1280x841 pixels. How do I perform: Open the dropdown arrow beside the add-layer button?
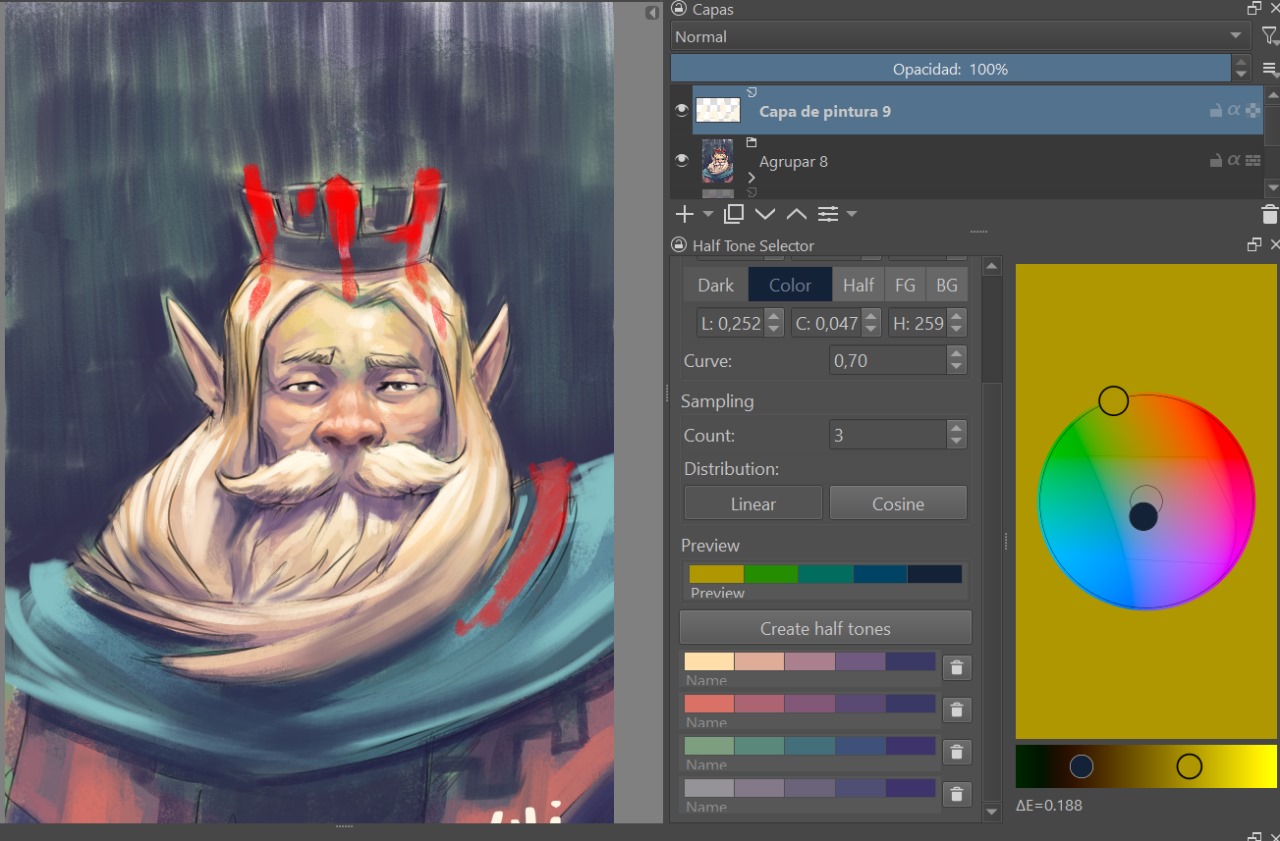pos(707,214)
